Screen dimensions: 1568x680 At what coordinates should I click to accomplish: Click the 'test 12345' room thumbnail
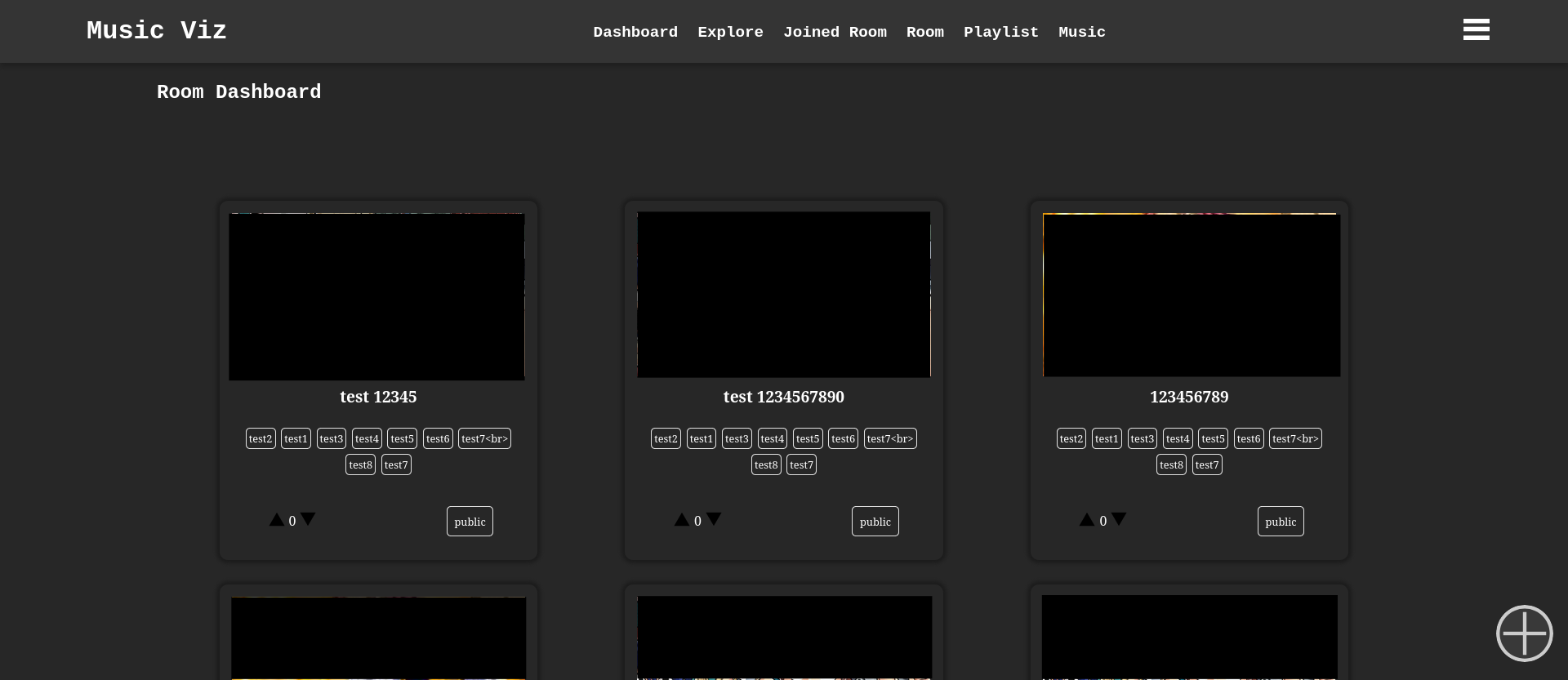tap(376, 296)
